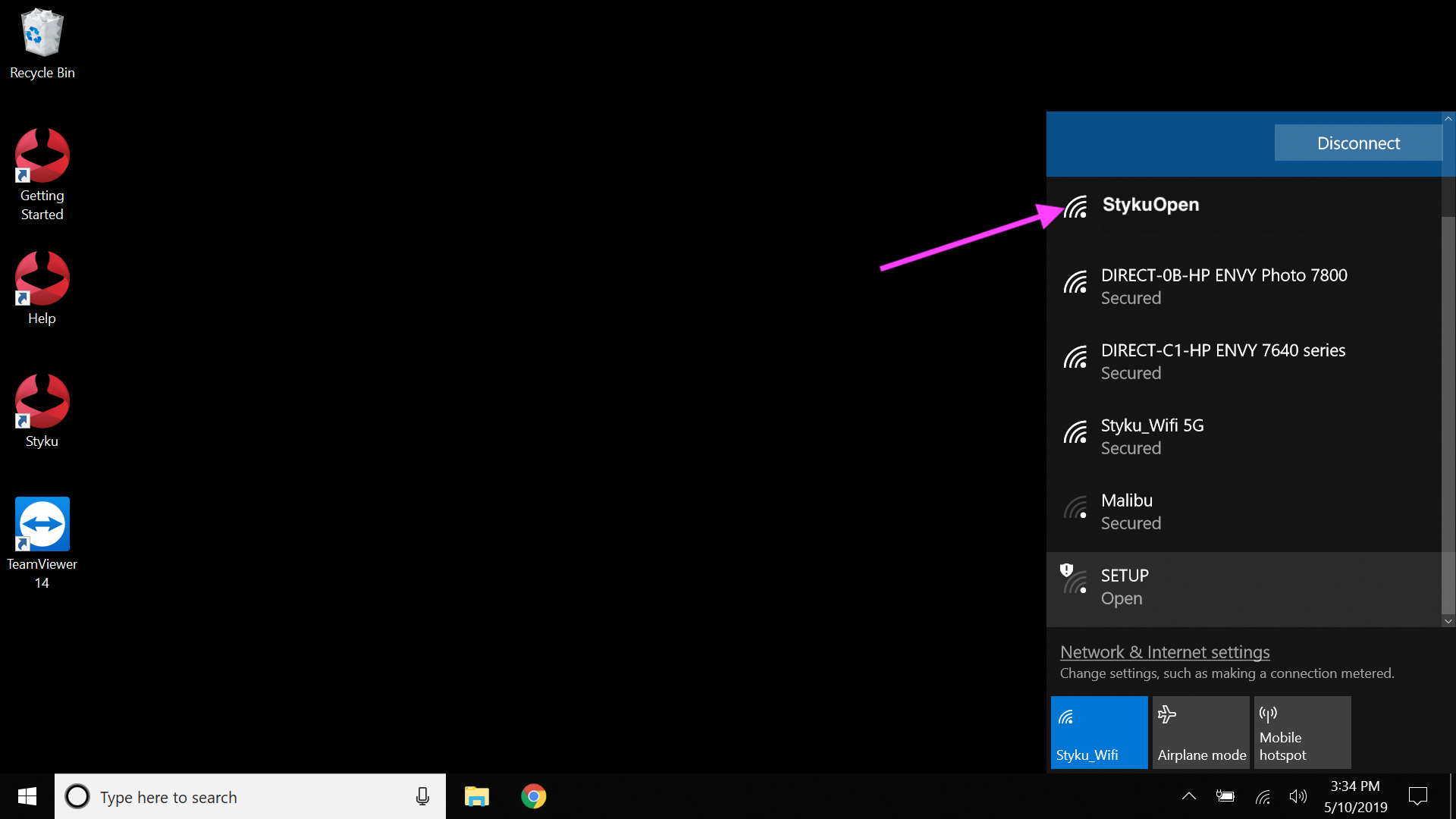
Task: Launch Google Chrome from the taskbar
Action: click(x=533, y=796)
